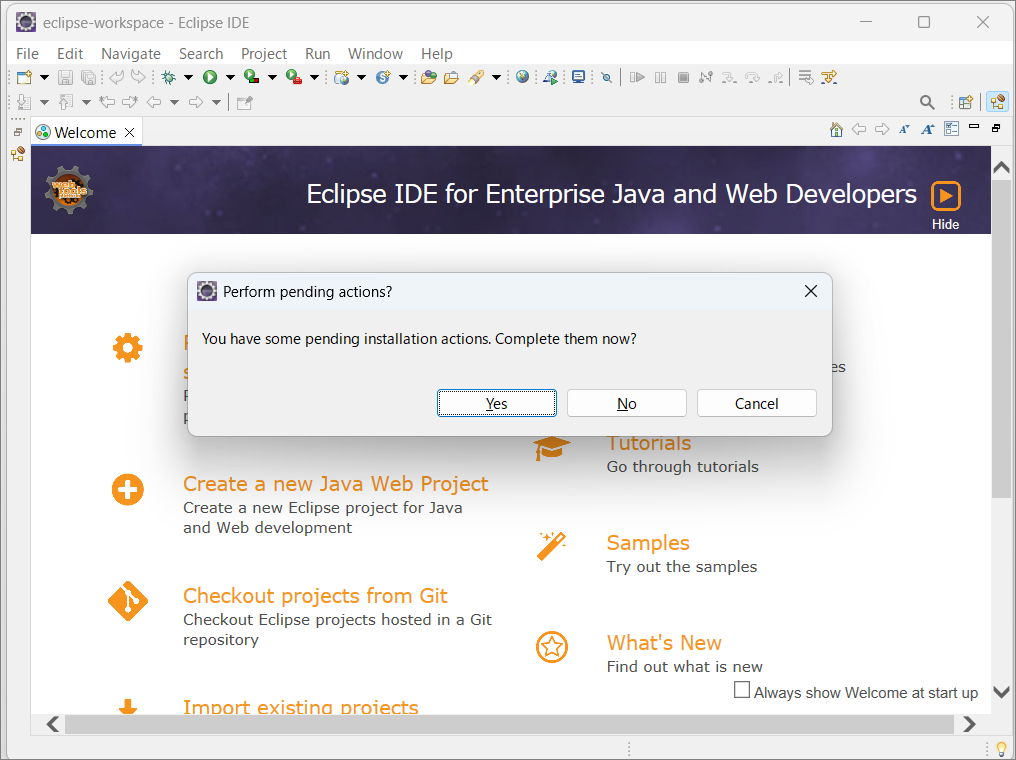Screen dimensions: 1016x760
Task: Close the Welcome tab
Action: pyautogui.click(x=130, y=133)
